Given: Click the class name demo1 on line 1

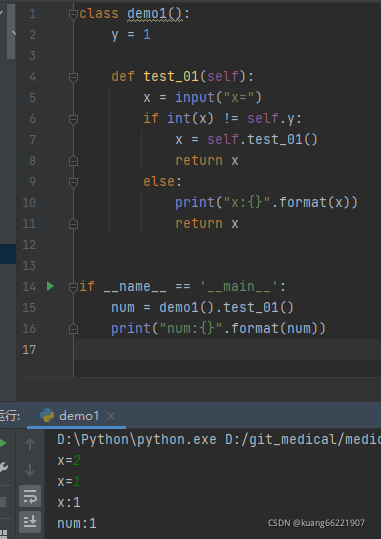Looking at the screenshot, I should (147, 14).
